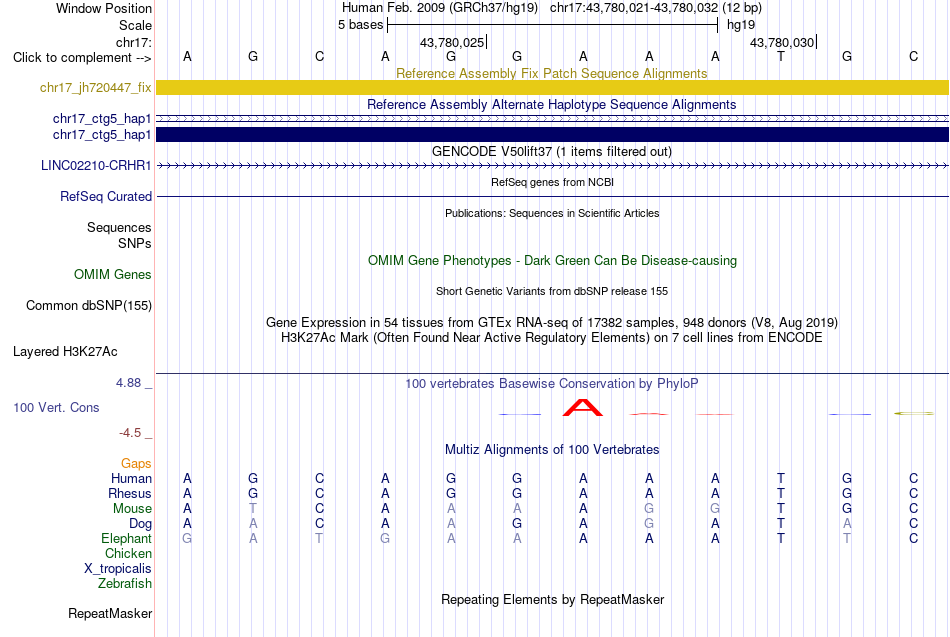950x637 pixels.
Task: Click the T base in the top sequence row
Action: 781,56
